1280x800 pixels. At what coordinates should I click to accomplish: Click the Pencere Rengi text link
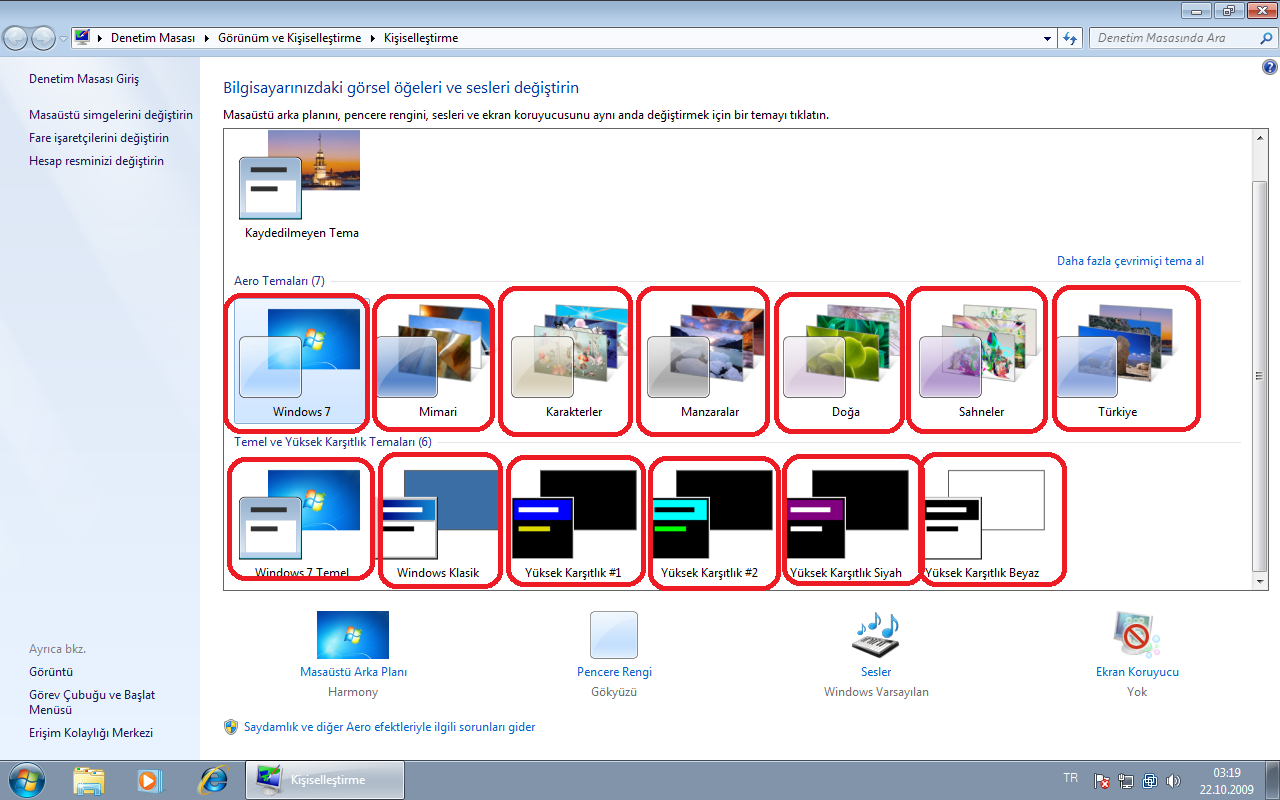coord(614,672)
